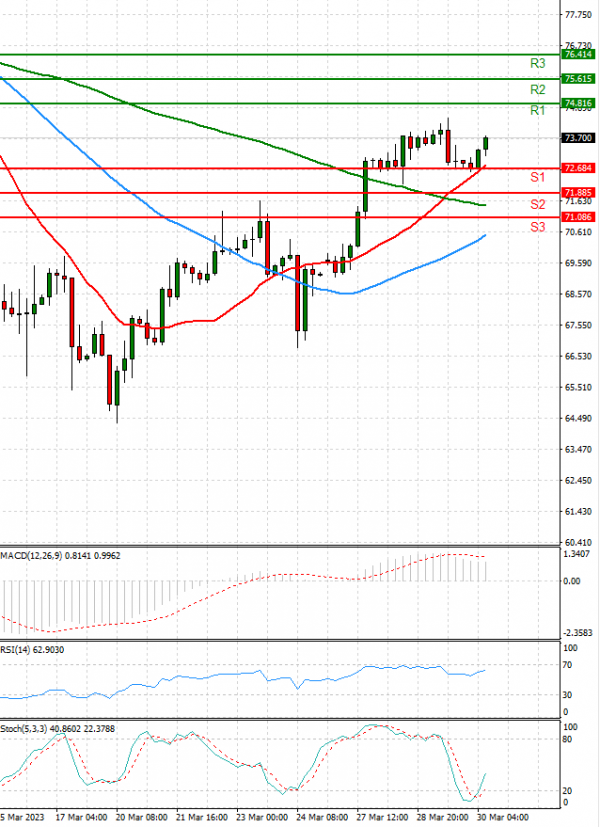Click the MACD scale value -2.3583

pos(577,633)
